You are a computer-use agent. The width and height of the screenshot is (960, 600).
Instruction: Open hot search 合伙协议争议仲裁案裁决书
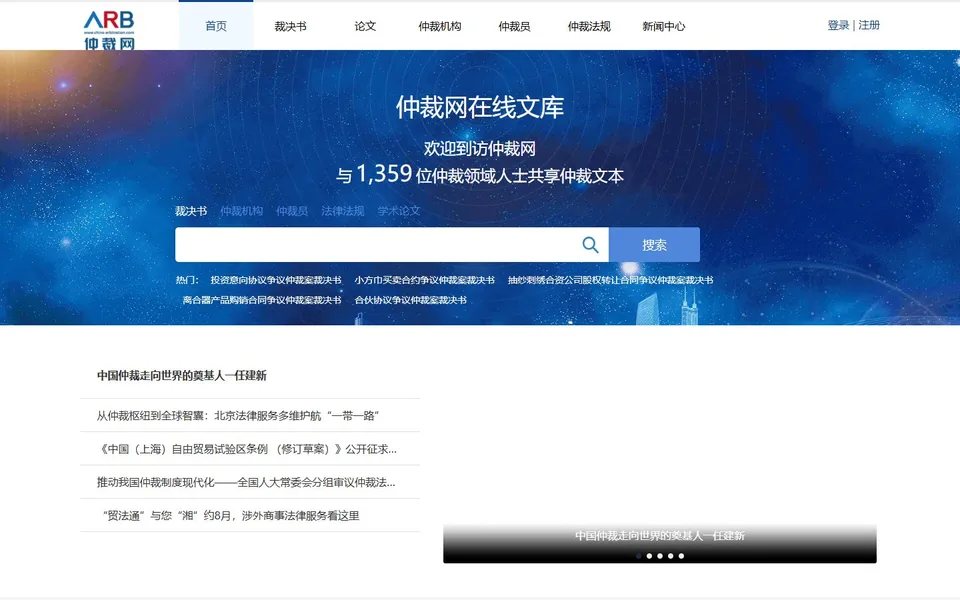point(411,300)
